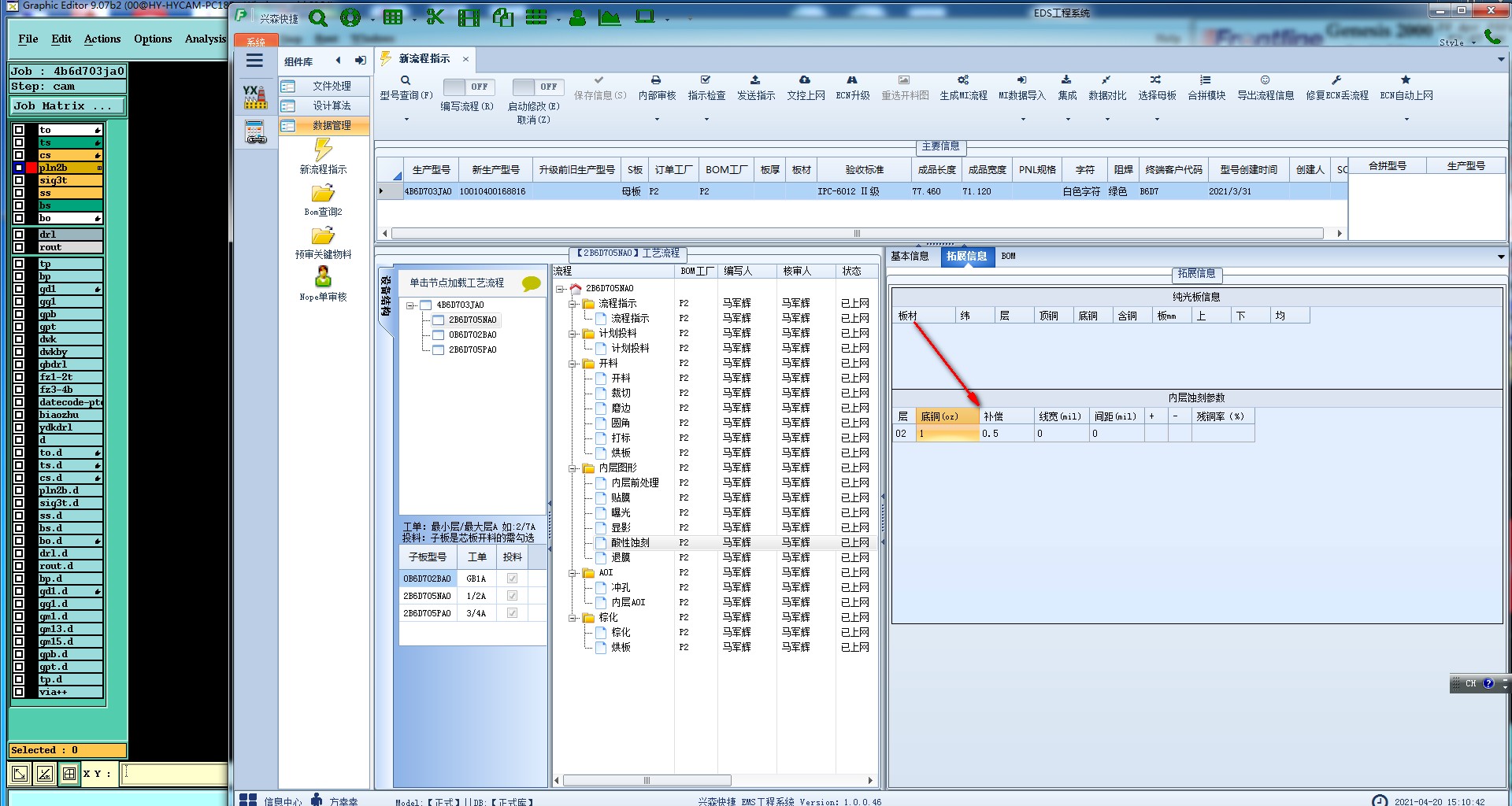The height and width of the screenshot is (806, 1512).
Task: Click the main info table horizontal scrollbar
Action: pos(857,233)
